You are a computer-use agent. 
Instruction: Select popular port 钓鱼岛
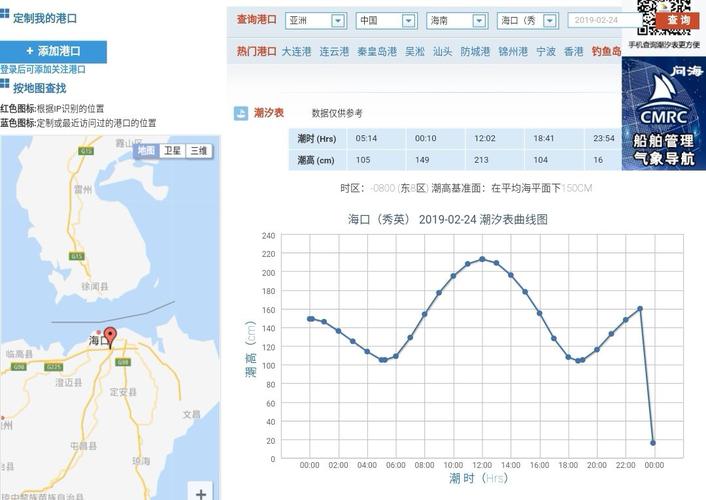[x=606, y=51]
